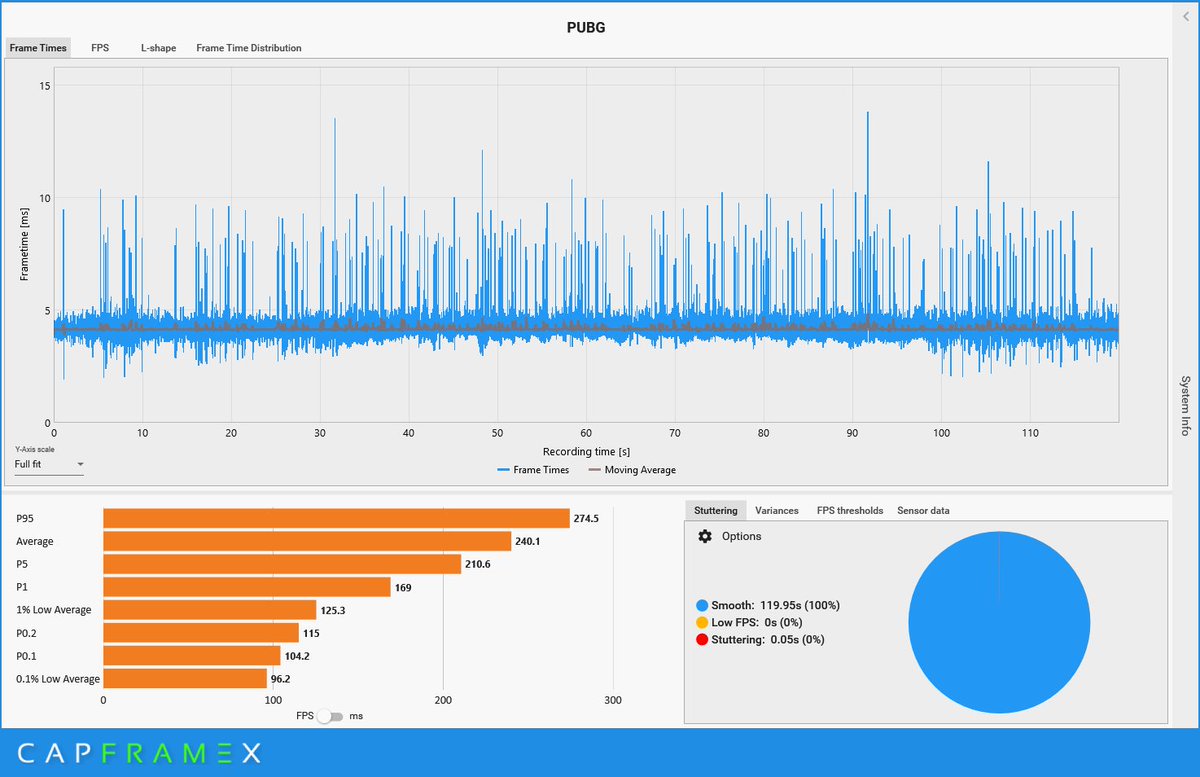
Task: Click the value 240.1 next to Average
Action: pos(528,541)
